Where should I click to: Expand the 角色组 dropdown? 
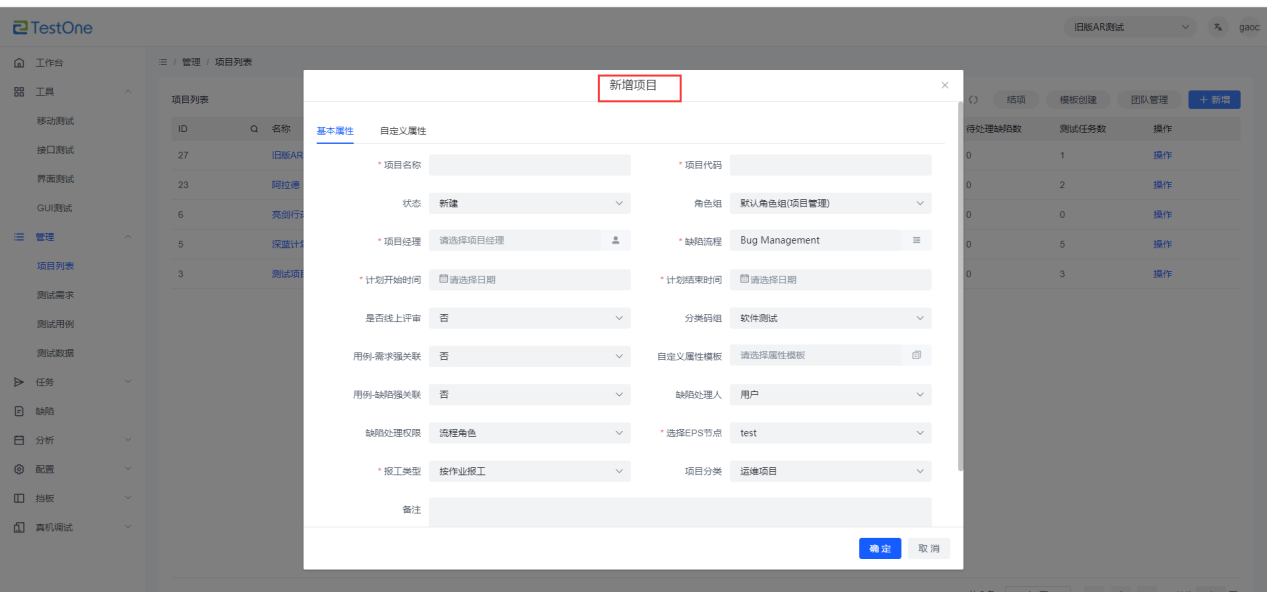[830, 203]
